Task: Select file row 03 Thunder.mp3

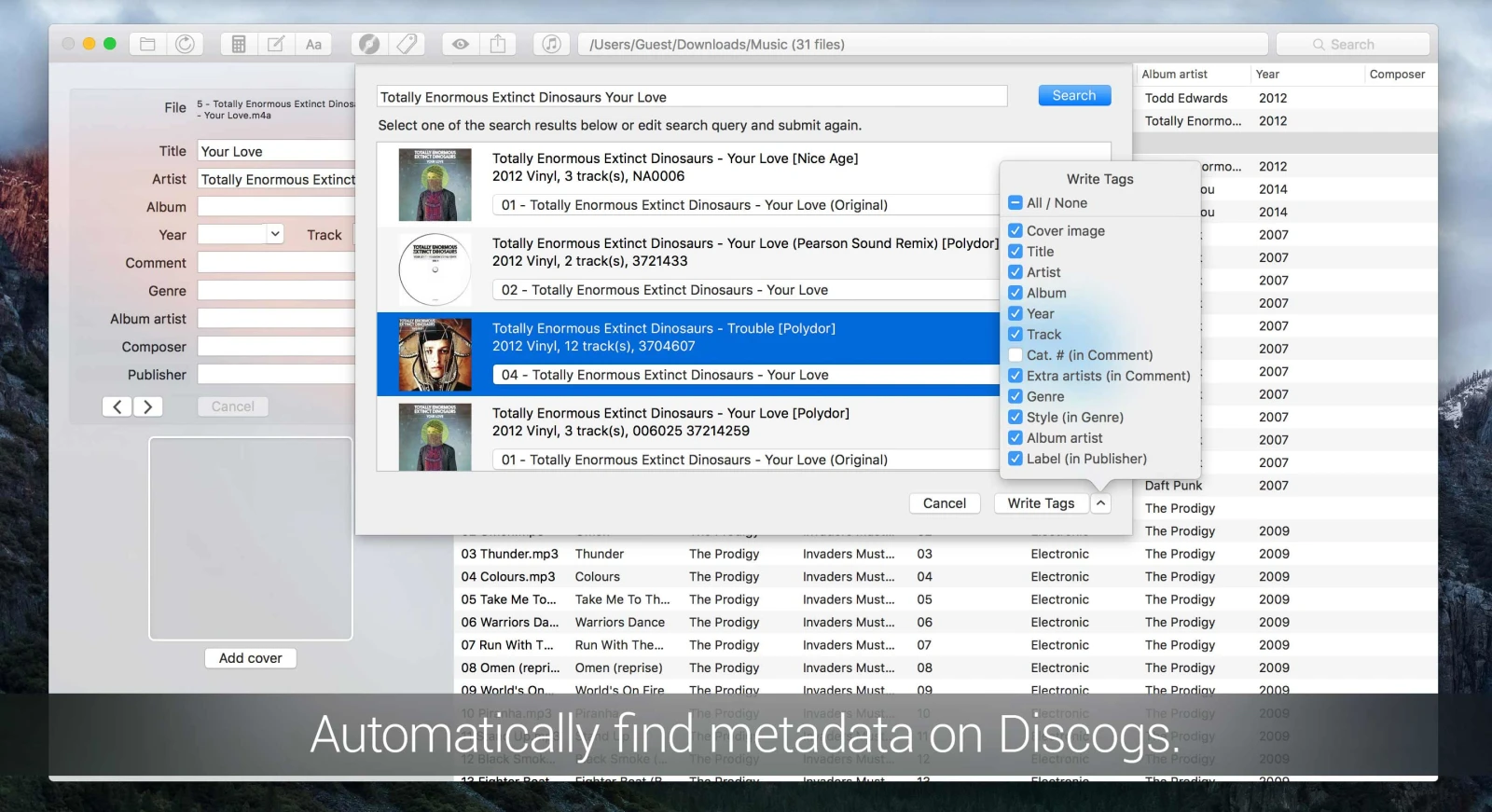Action: pyautogui.click(x=946, y=554)
